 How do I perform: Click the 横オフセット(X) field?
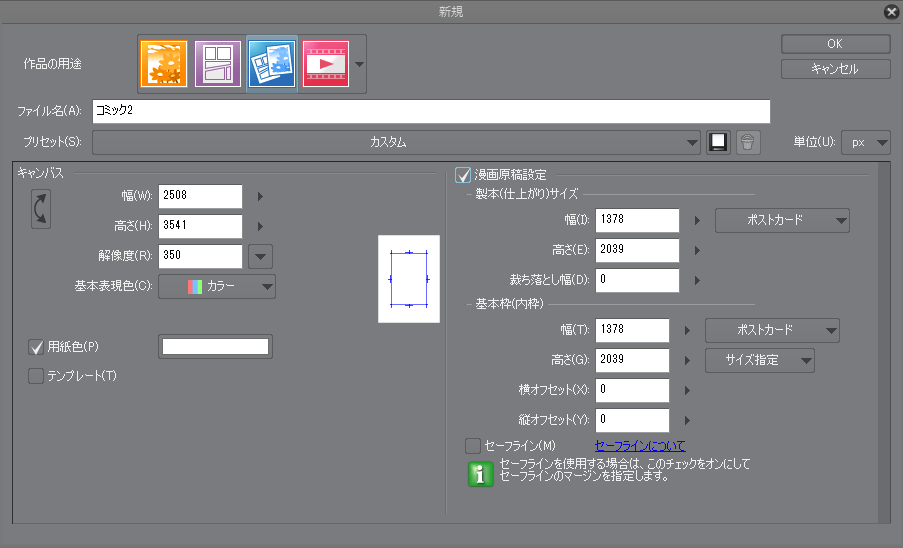point(632,390)
